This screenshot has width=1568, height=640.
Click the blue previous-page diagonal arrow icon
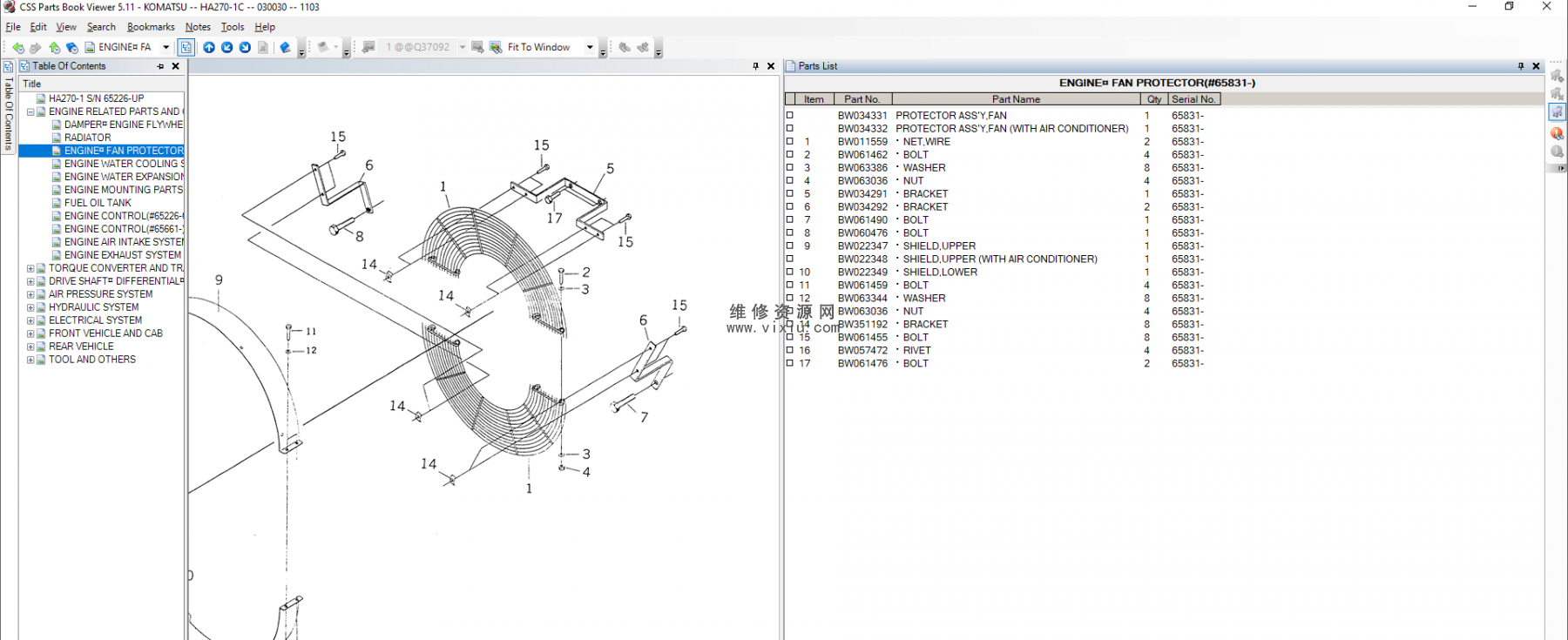(227, 47)
